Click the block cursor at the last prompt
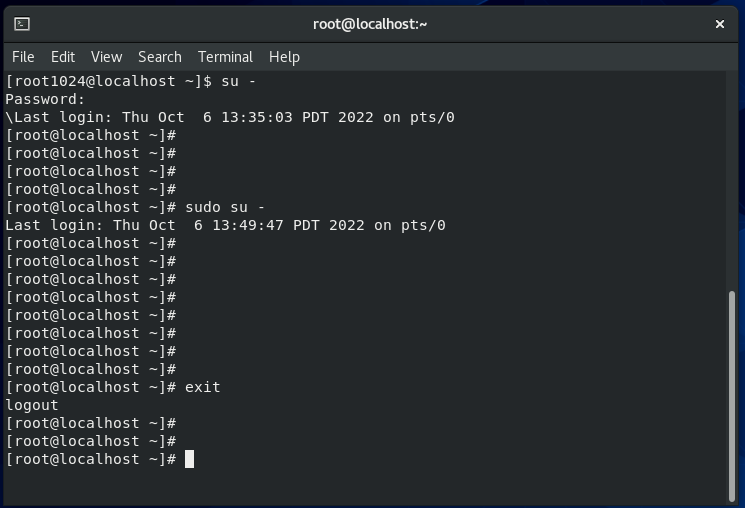This screenshot has height=508, width=745. 189,459
